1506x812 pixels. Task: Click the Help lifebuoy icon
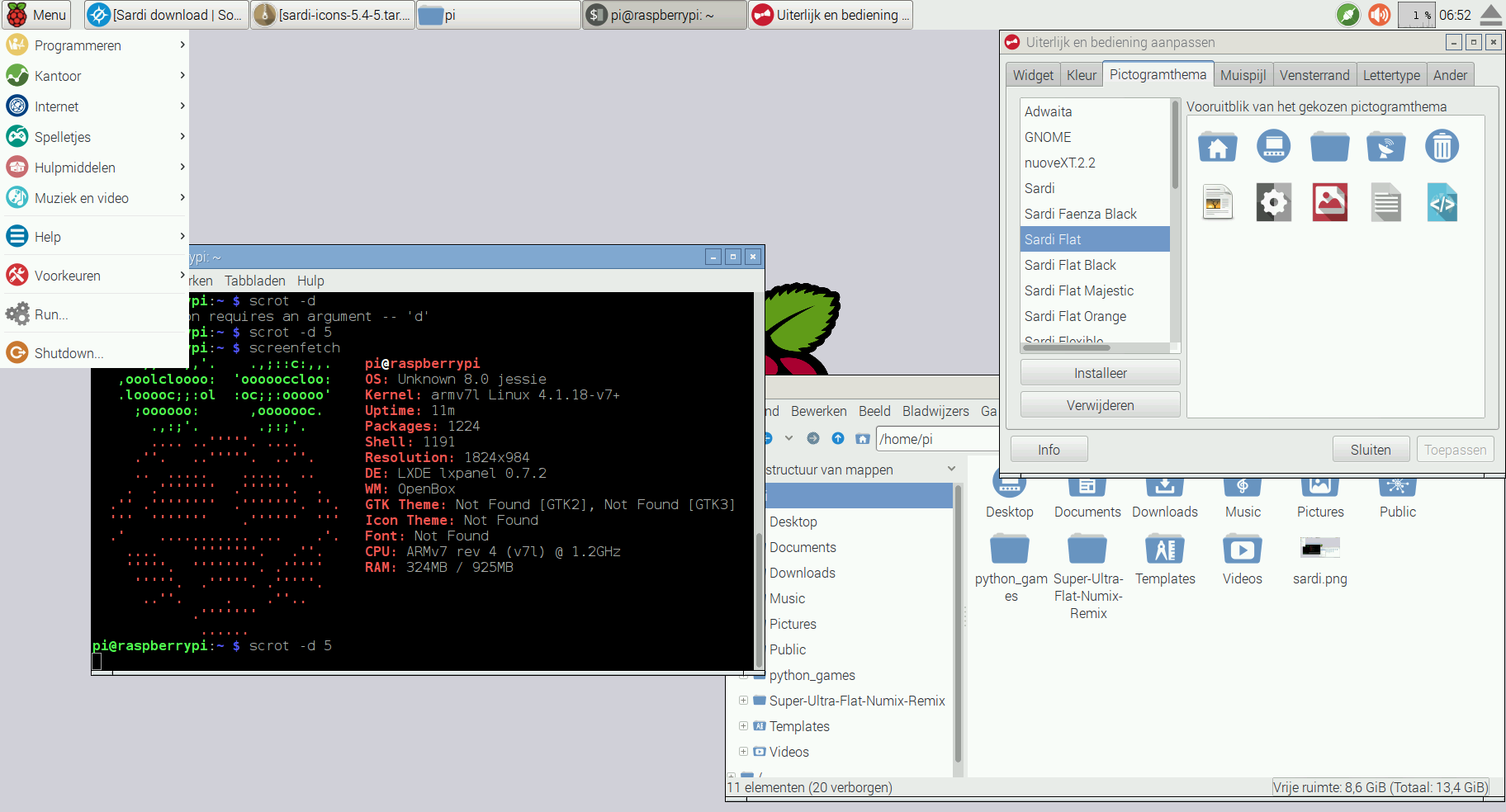point(17,237)
